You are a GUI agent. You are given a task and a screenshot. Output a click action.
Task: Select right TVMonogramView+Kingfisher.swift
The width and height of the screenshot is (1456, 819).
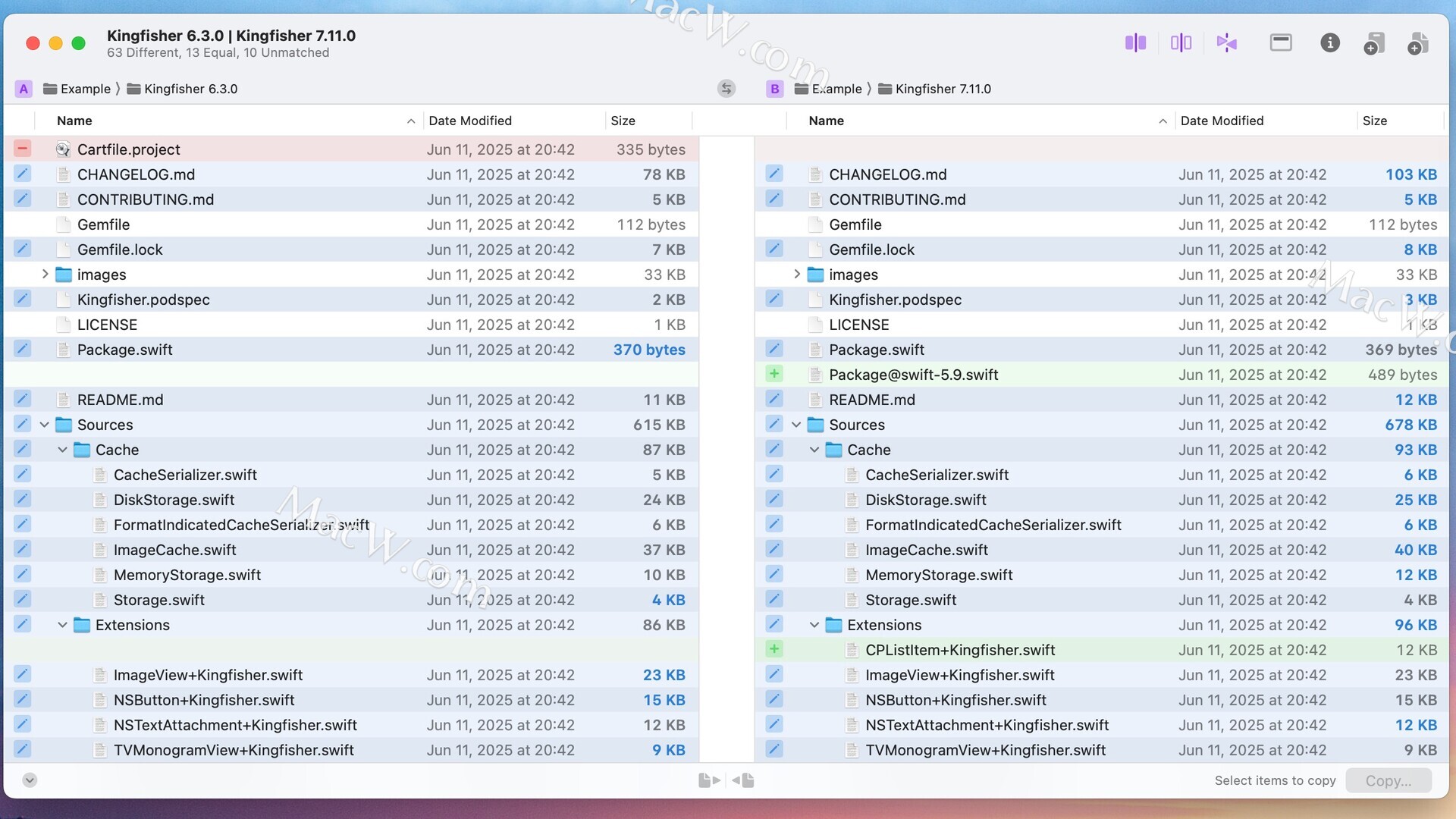coord(1102,750)
